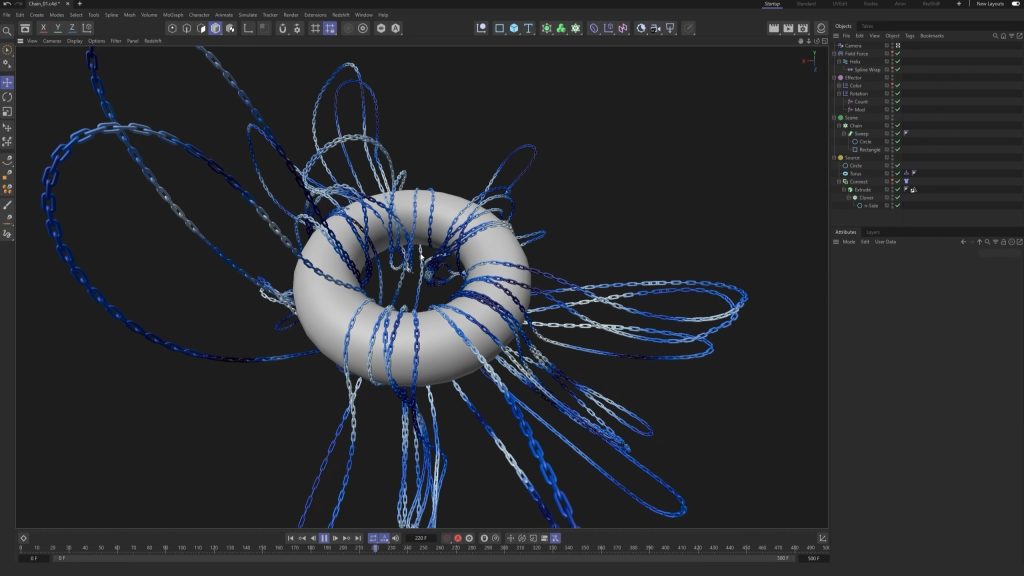Collapse the Scene group in tree
The width and height of the screenshot is (1024, 576).
click(x=834, y=118)
